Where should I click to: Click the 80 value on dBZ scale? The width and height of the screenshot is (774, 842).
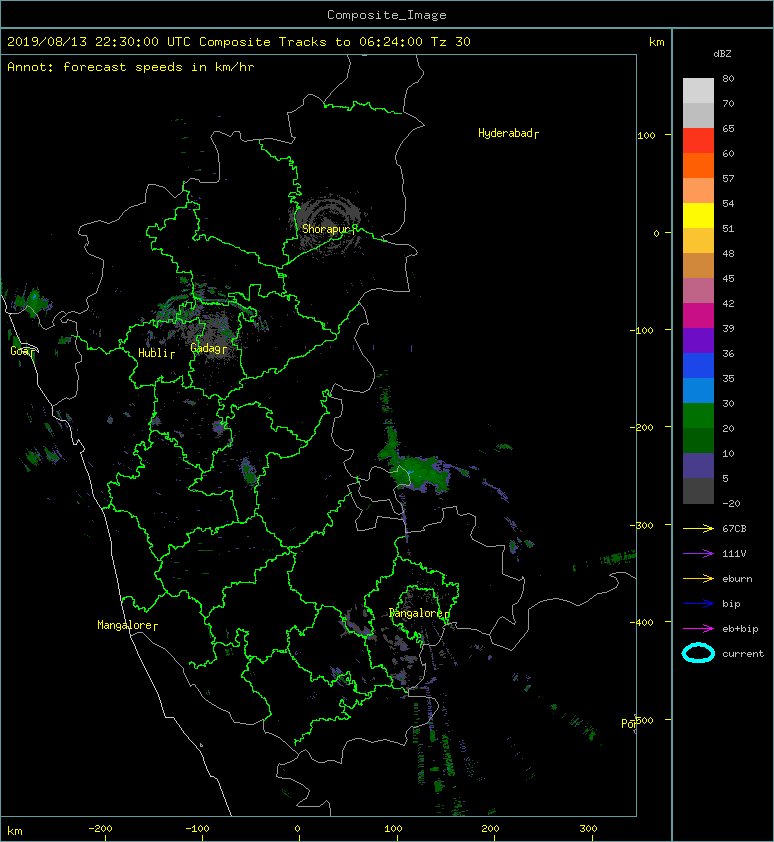click(x=728, y=78)
